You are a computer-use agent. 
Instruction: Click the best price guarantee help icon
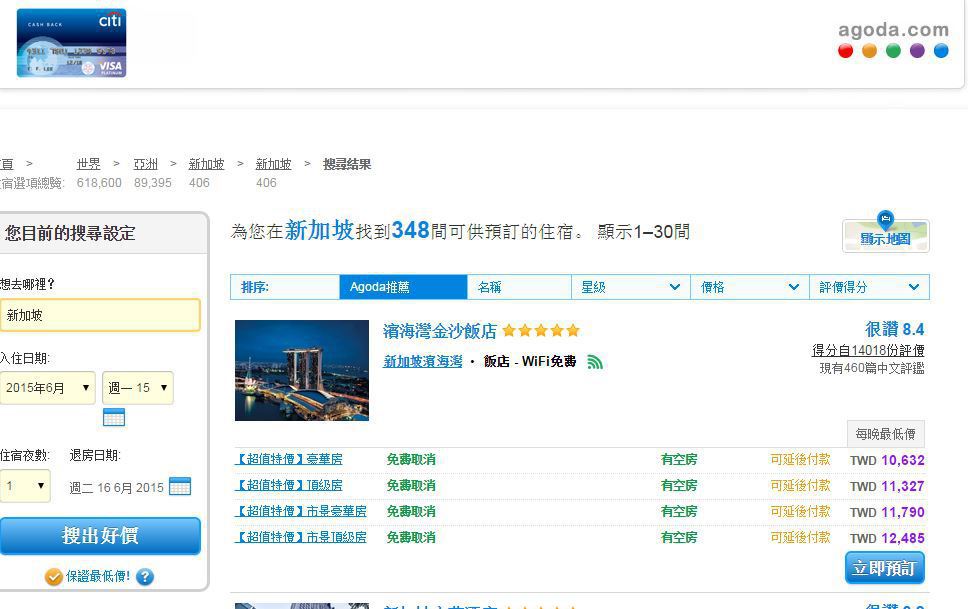click(x=145, y=576)
